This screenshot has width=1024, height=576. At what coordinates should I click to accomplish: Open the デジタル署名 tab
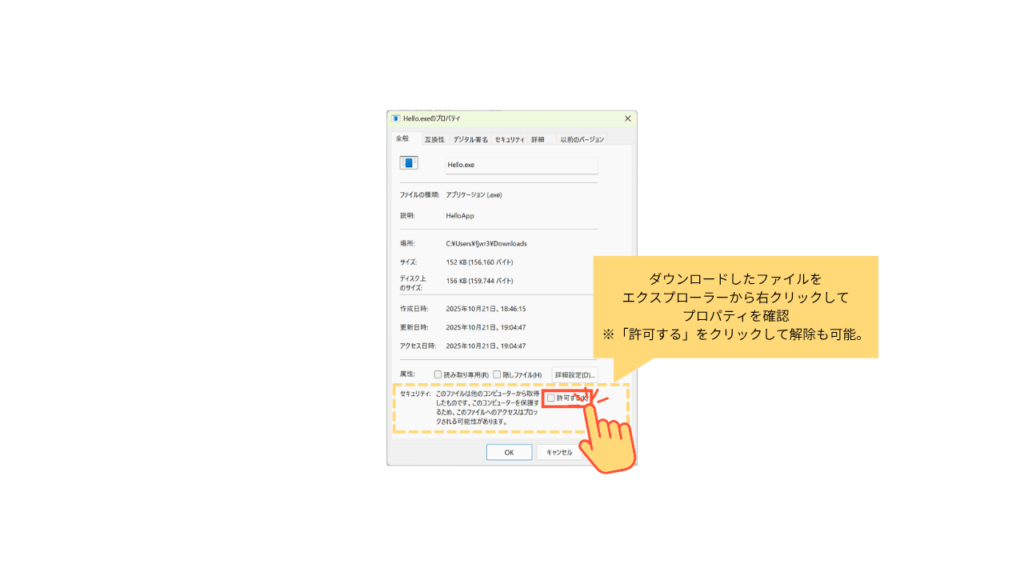point(470,139)
